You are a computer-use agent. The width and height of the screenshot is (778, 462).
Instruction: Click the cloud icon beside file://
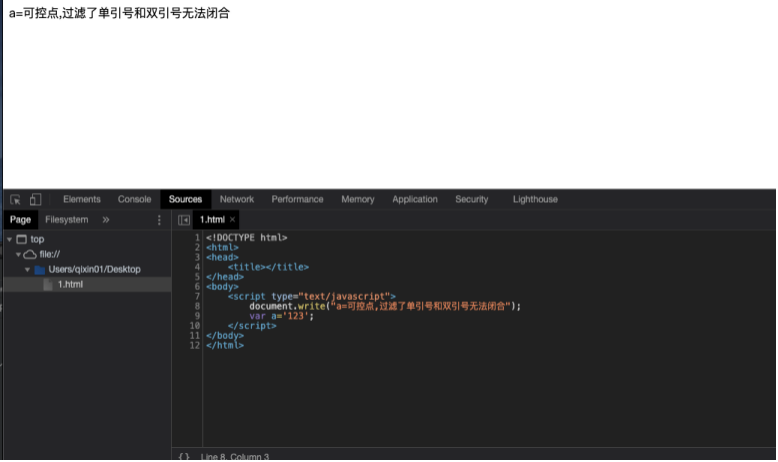pos(30,255)
